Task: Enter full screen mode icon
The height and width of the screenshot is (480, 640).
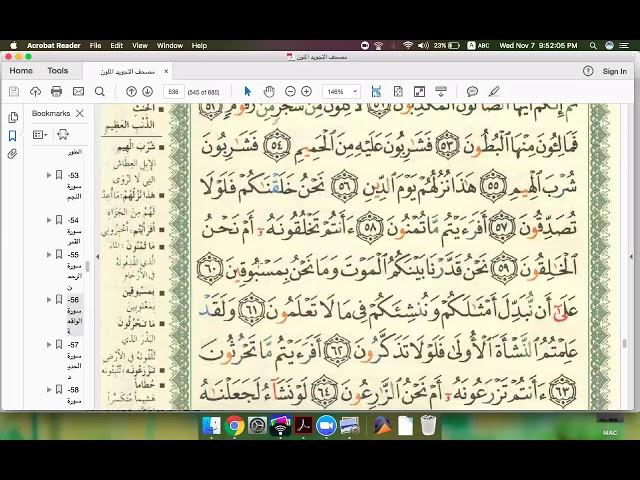Action: point(419,91)
